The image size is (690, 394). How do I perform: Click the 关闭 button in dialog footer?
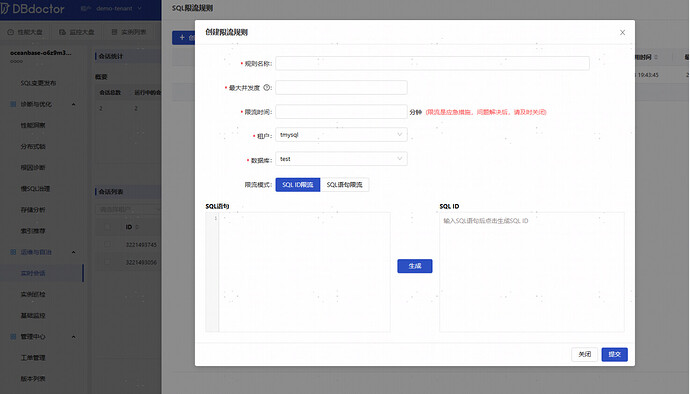[584, 354]
